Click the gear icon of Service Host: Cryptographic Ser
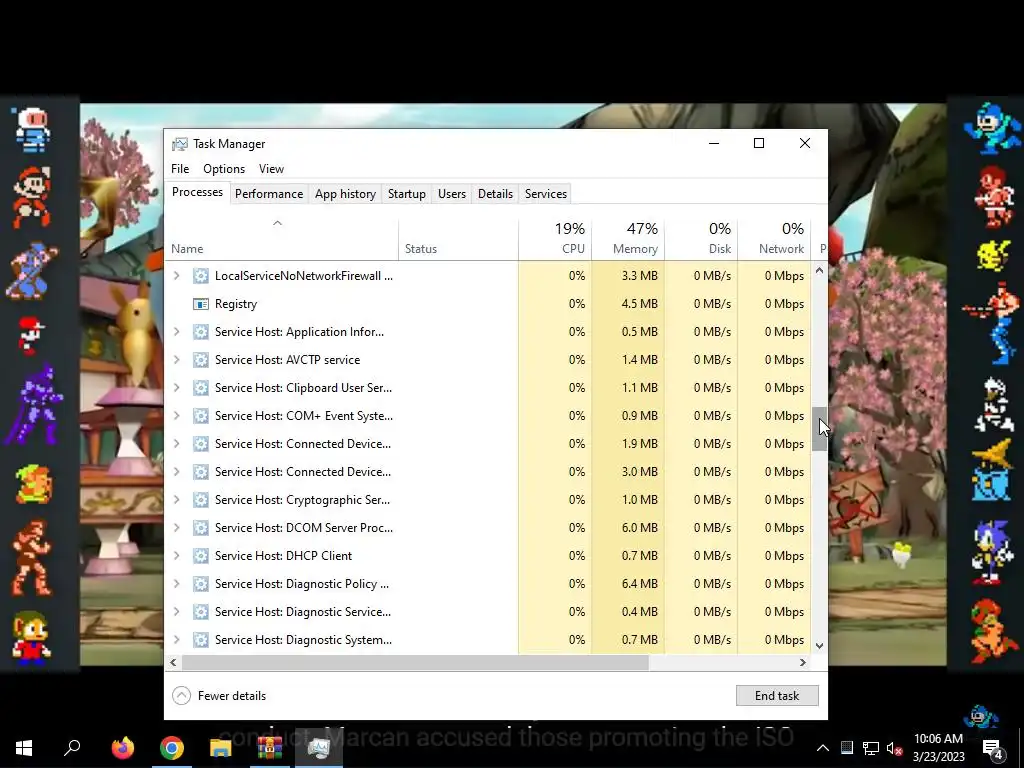This screenshot has width=1024, height=768. pyautogui.click(x=200, y=500)
